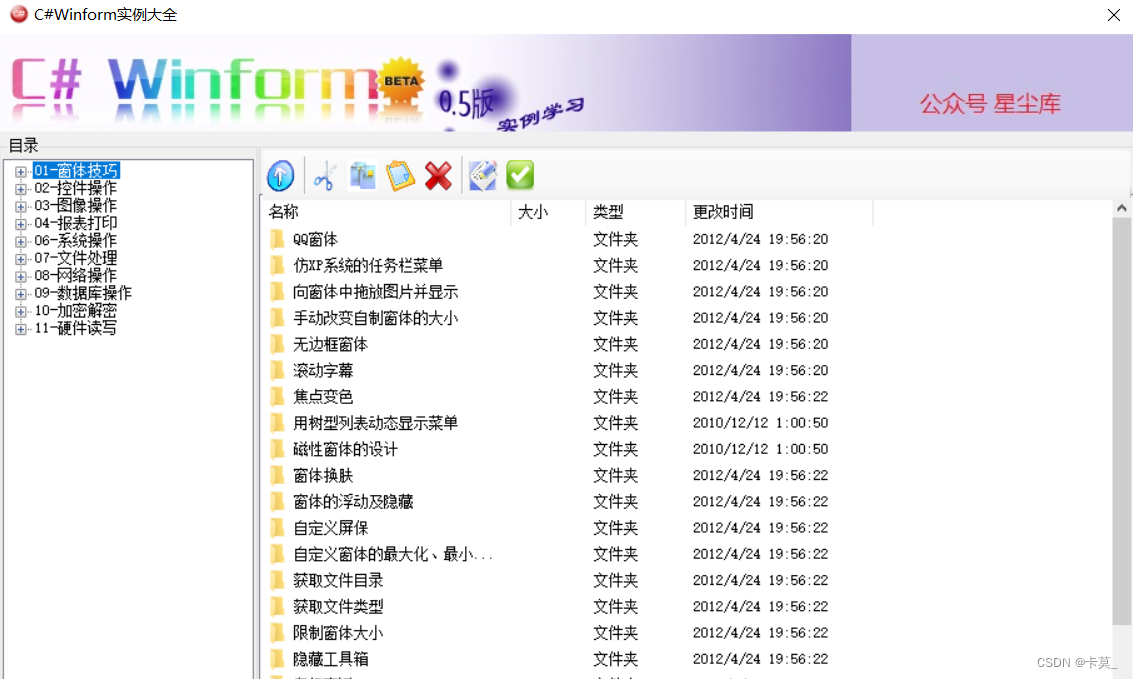Click the file list scrollbar up arrow

pyautogui.click(x=1121, y=208)
